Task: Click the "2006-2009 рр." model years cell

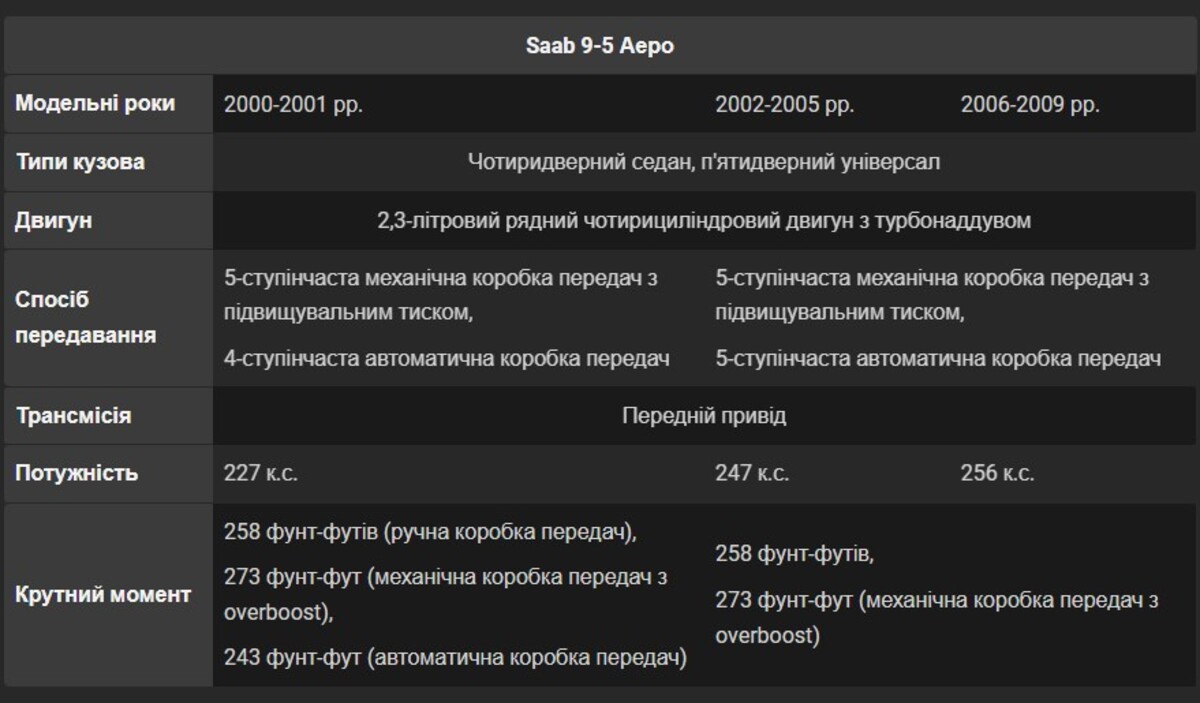Action: pyautogui.click(x=1030, y=105)
